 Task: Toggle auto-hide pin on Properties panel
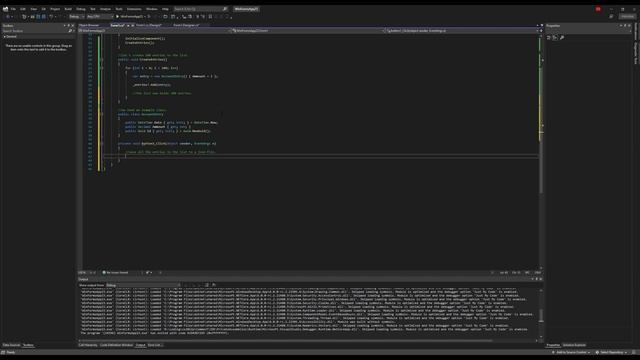click(x=625, y=26)
